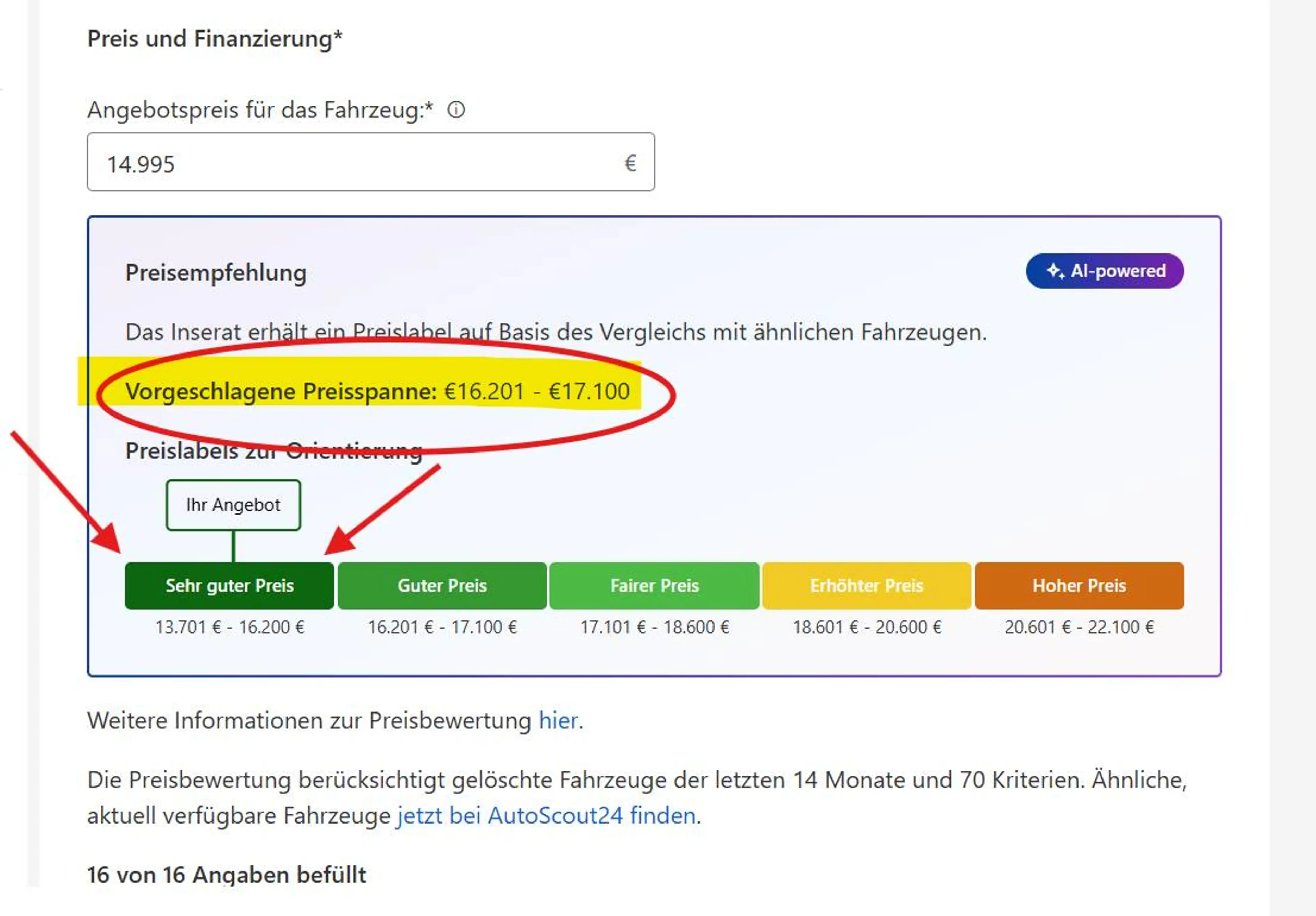The height and width of the screenshot is (916, 1316).
Task: Click the range text 17.101 € - 18.600 €
Action: pyautogui.click(x=655, y=627)
